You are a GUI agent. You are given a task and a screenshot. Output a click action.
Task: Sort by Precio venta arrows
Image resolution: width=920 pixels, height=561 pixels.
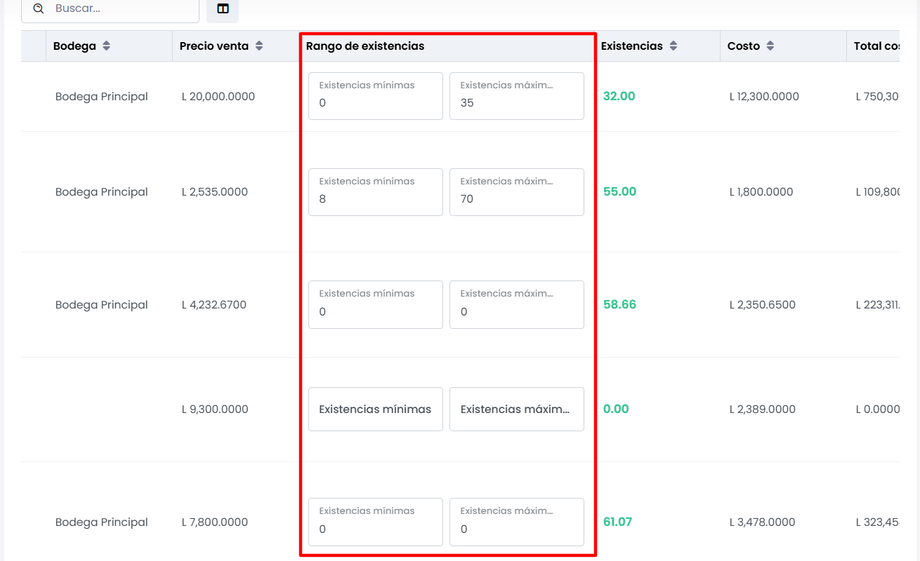pos(259,46)
